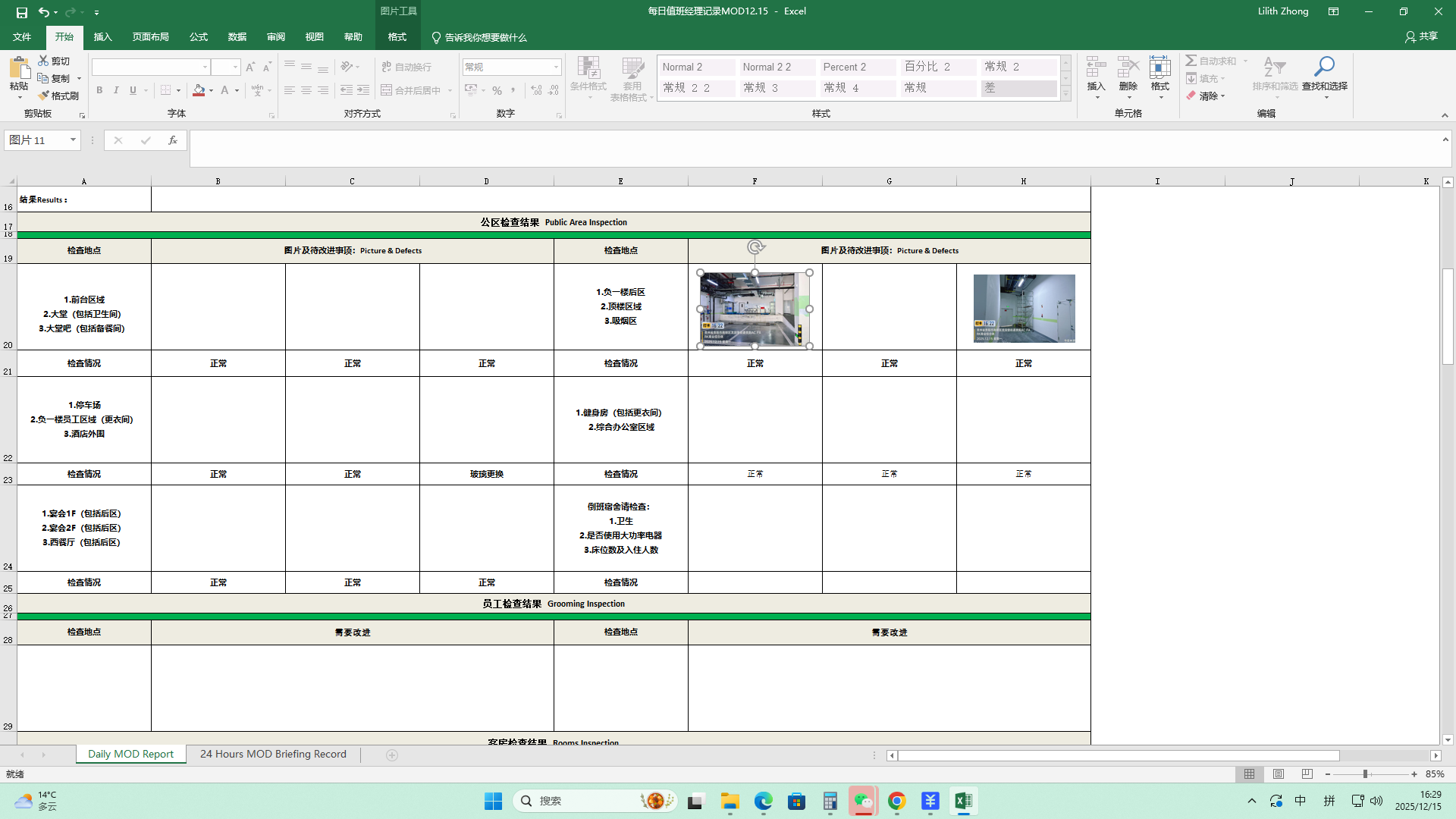1456x819 pixels.
Task: Expand the Name Box dropdown
Action: click(x=73, y=140)
